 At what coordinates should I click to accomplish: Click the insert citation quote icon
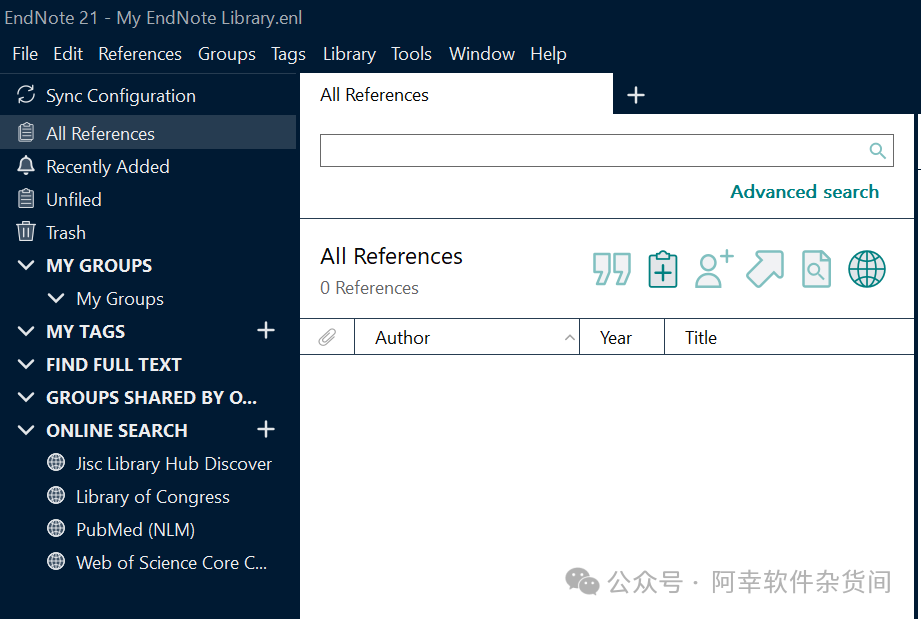pos(612,270)
